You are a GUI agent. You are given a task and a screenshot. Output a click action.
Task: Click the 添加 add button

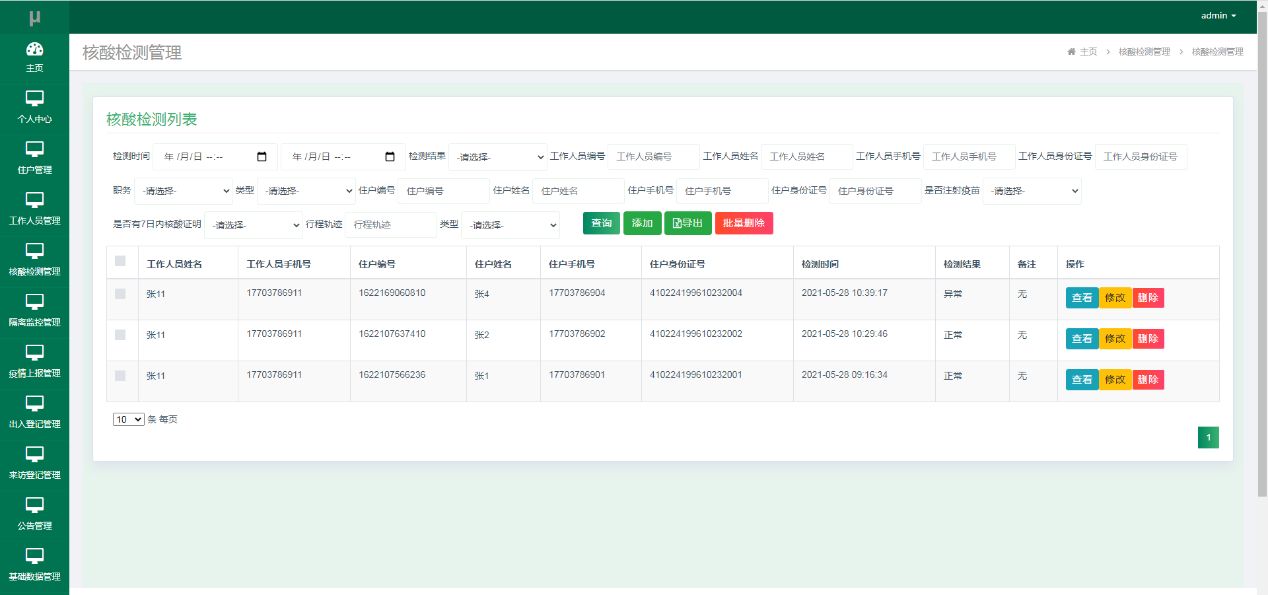point(642,224)
